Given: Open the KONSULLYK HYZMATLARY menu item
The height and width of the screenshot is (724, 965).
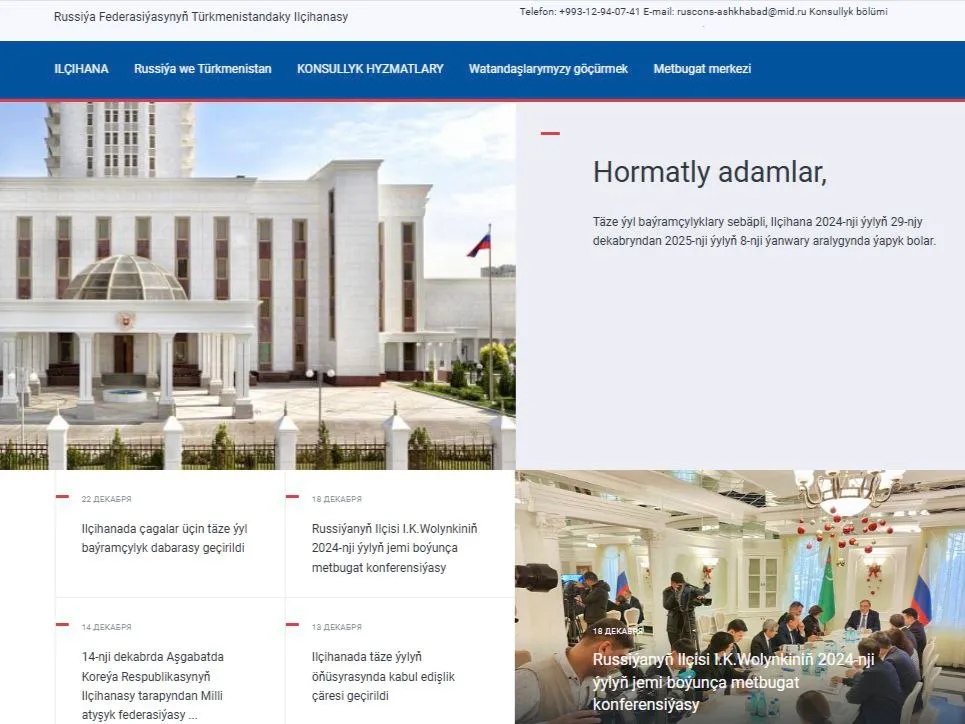Looking at the screenshot, I should pyautogui.click(x=370, y=69).
